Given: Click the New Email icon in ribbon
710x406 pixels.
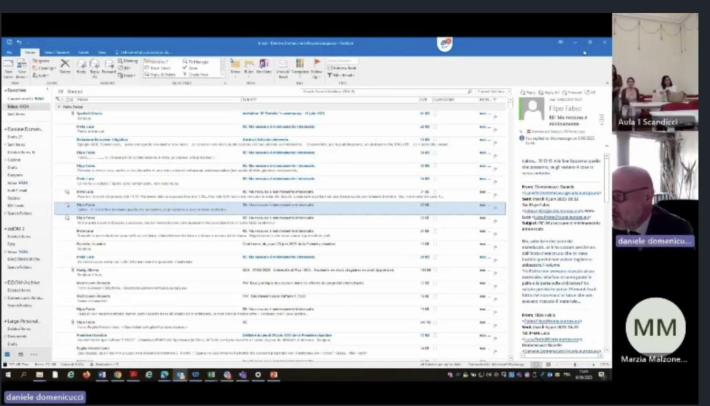Looking at the screenshot, I should [x=9, y=66].
